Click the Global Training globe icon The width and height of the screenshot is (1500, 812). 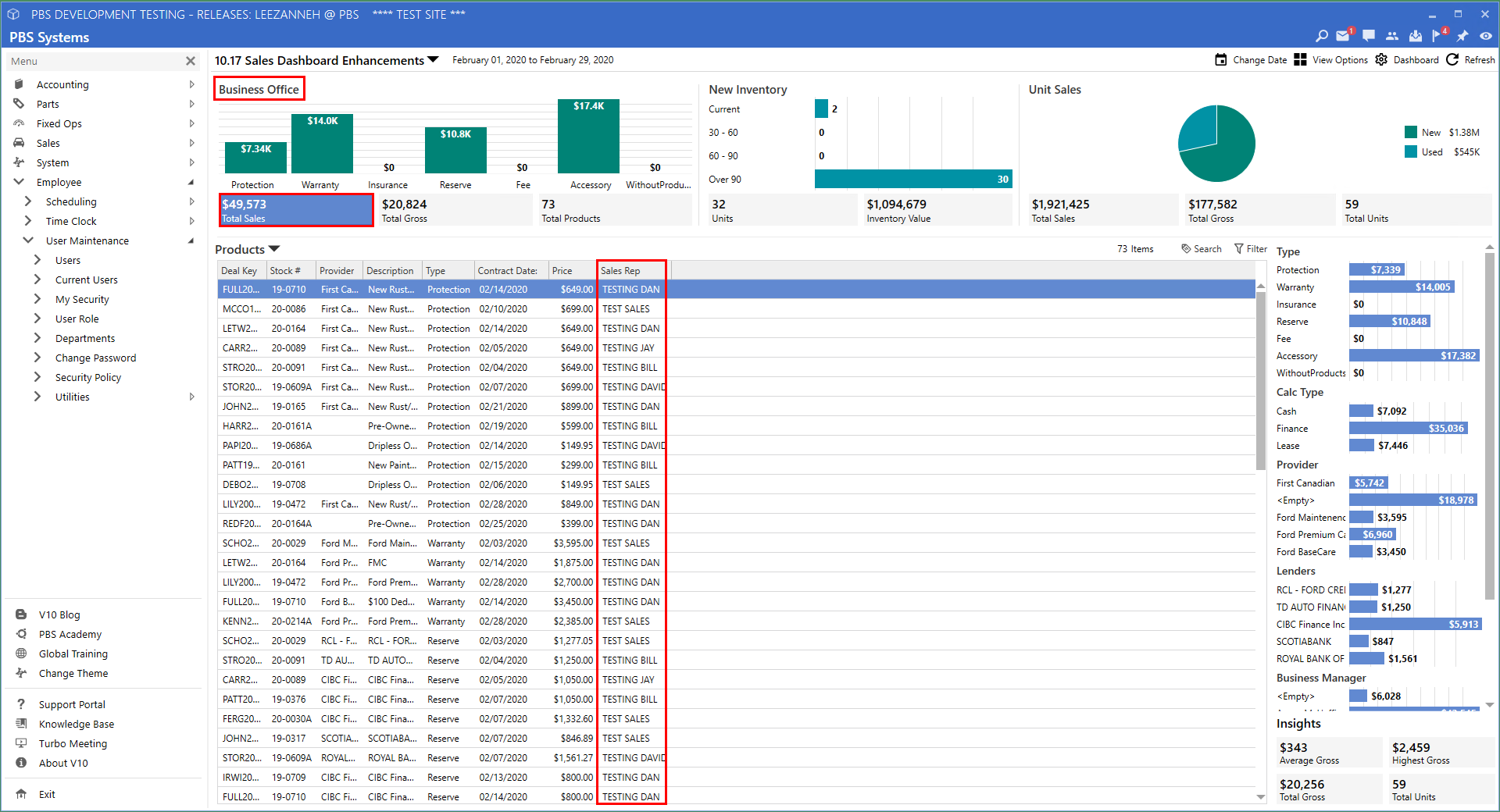coord(21,654)
